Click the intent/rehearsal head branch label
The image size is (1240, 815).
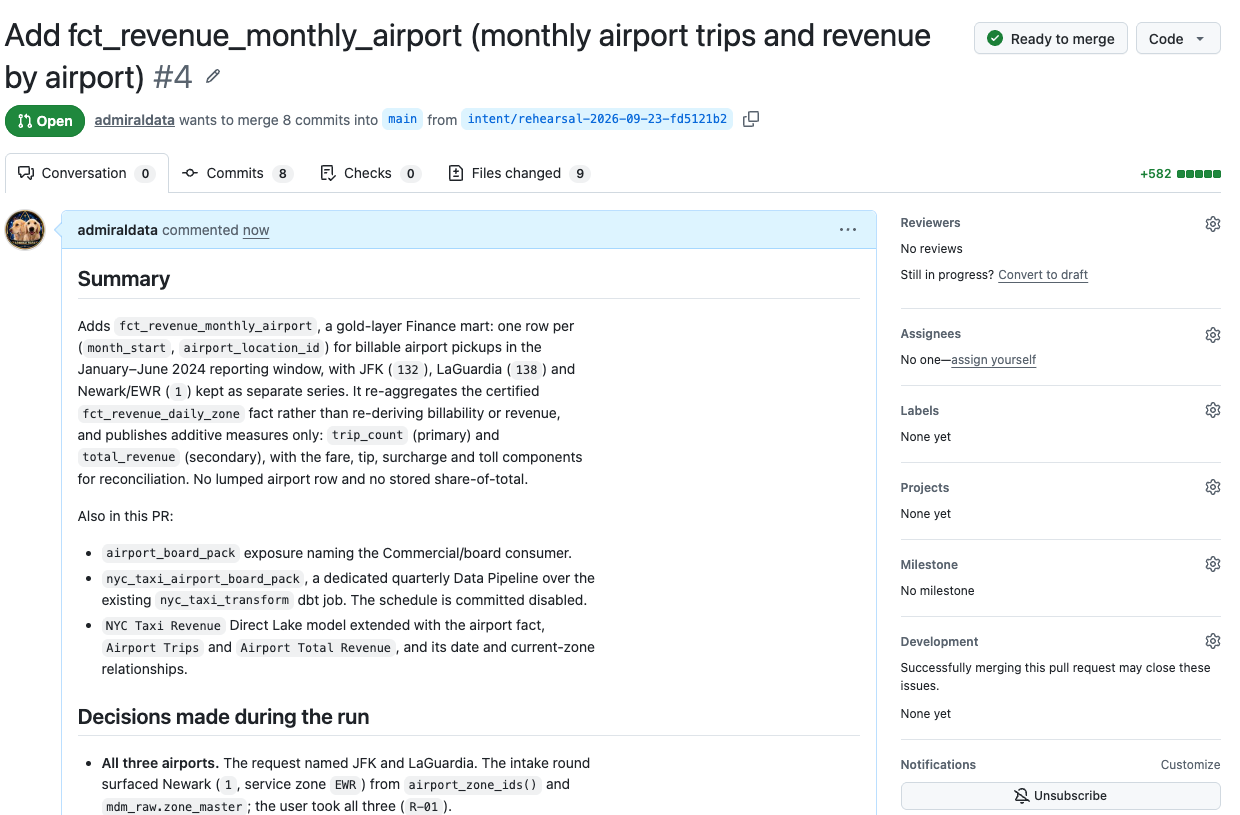click(x=597, y=119)
